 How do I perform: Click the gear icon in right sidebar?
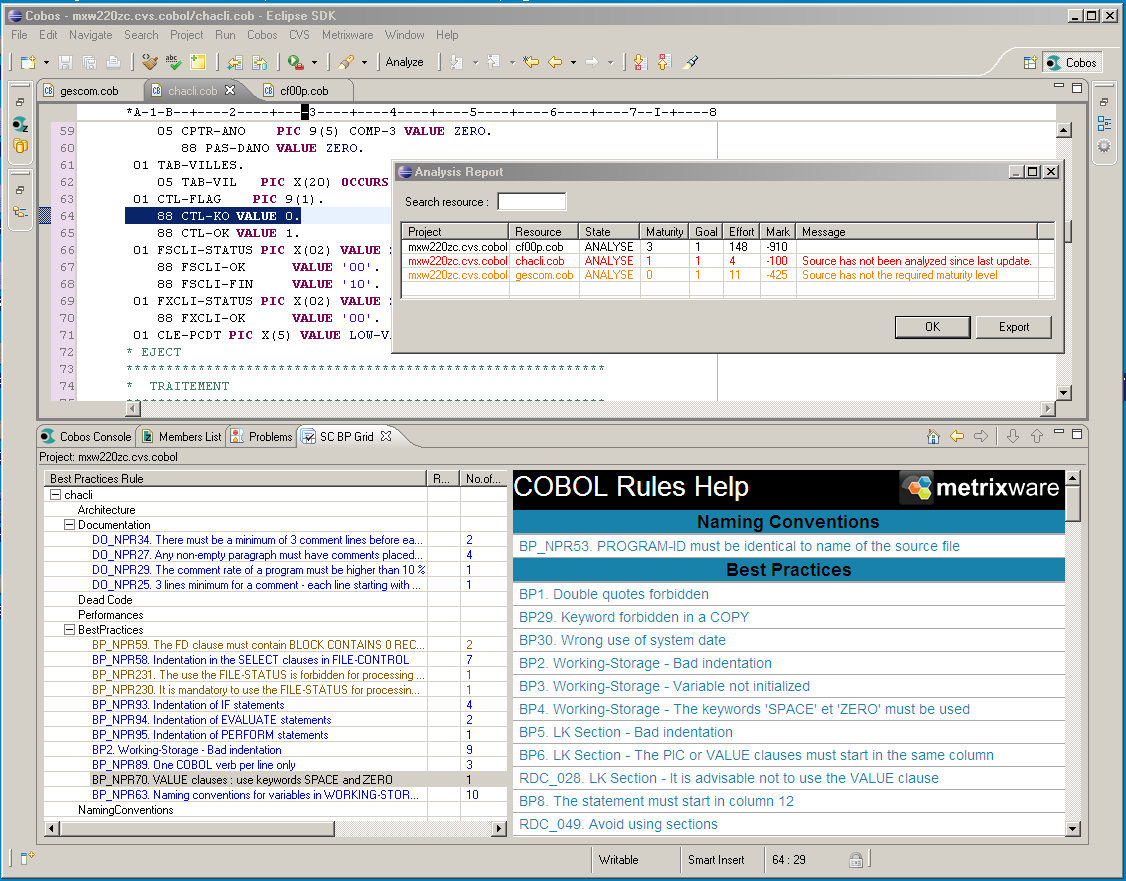point(1104,146)
